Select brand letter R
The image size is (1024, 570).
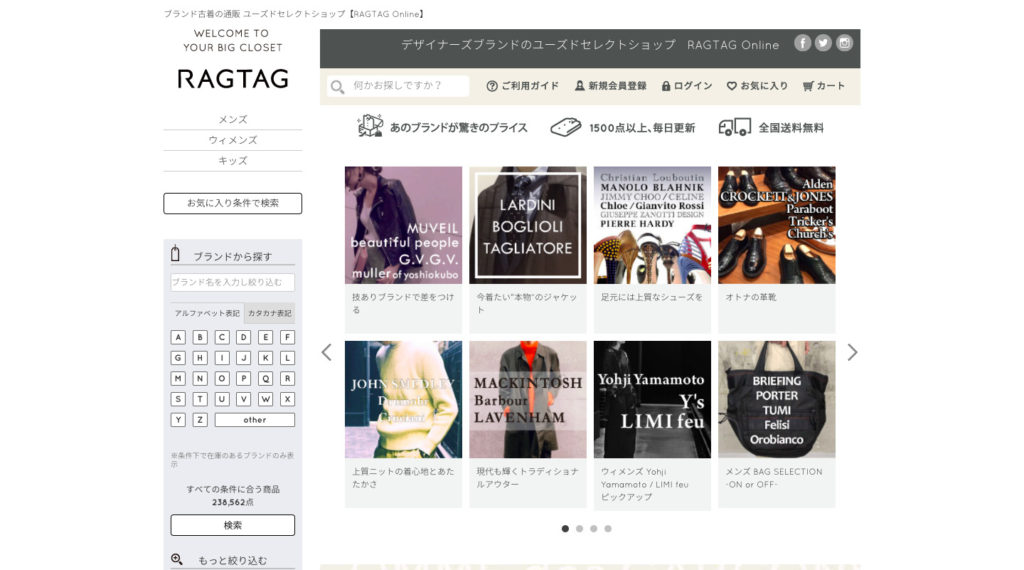pos(287,378)
